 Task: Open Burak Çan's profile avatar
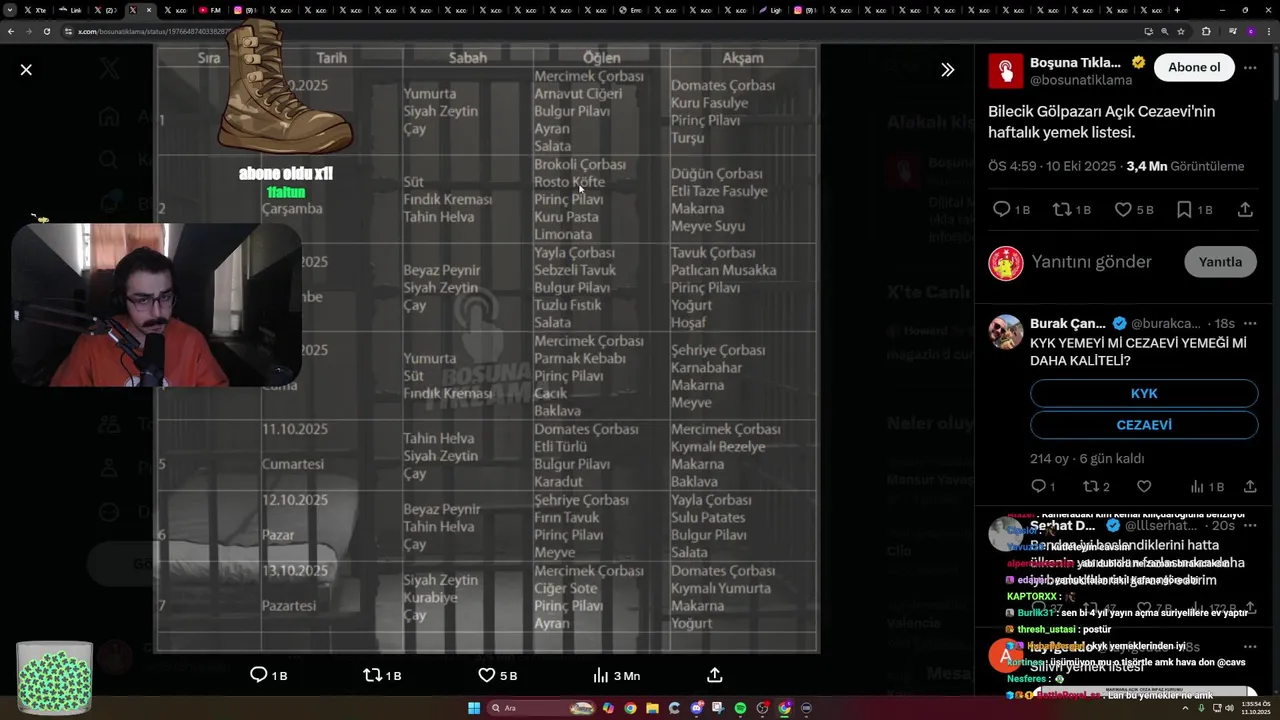[x=1006, y=332]
